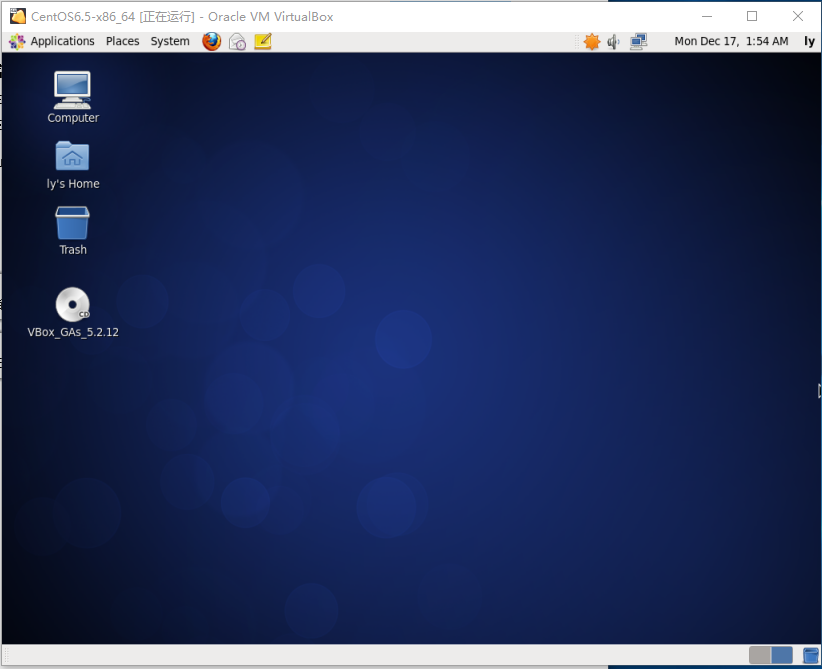Close the CentOS VirtualBox window
Image resolution: width=822 pixels, height=669 pixels.
(x=798, y=16)
